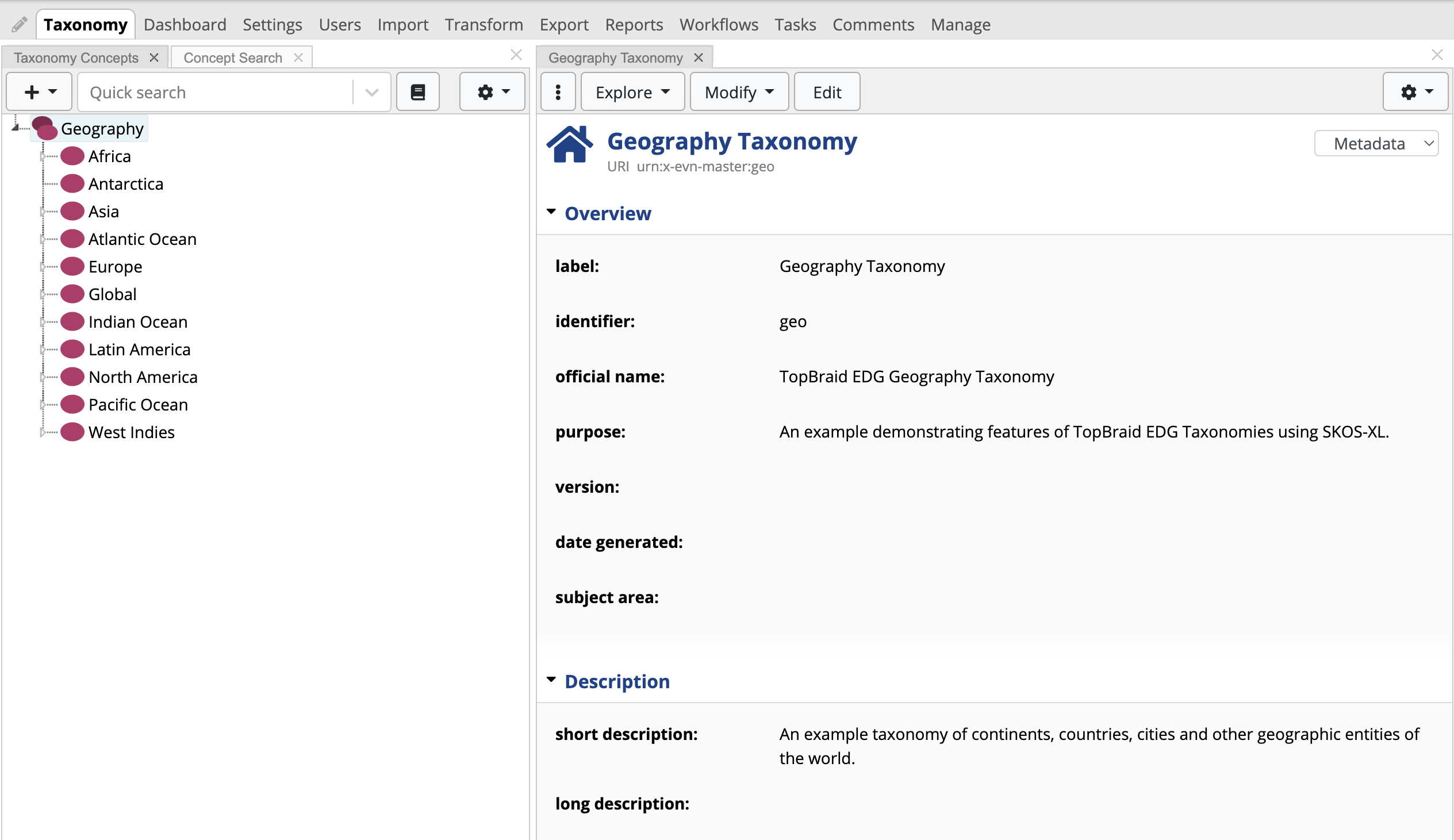Screen dimensions: 1454x840
Task: Open the Modify dropdown
Action: 738,91
